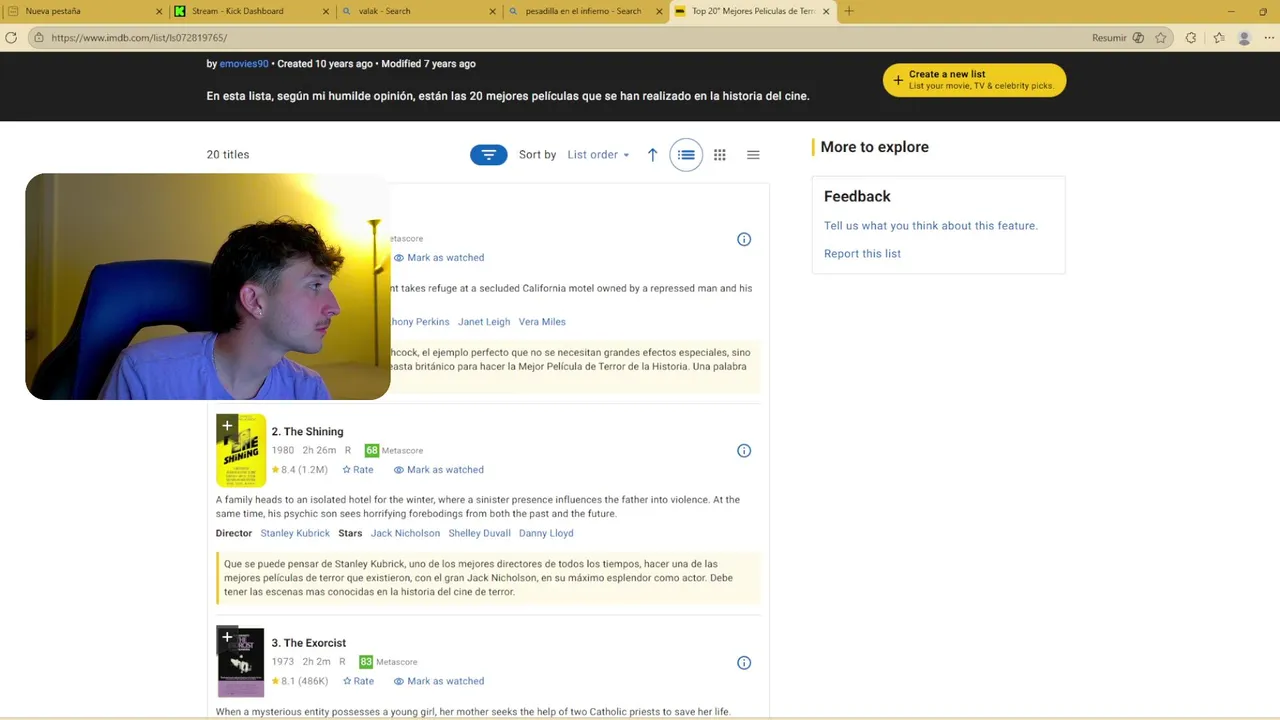Mark The Shining as watched
Image resolution: width=1280 pixels, height=720 pixels.
(x=439, y=470)
